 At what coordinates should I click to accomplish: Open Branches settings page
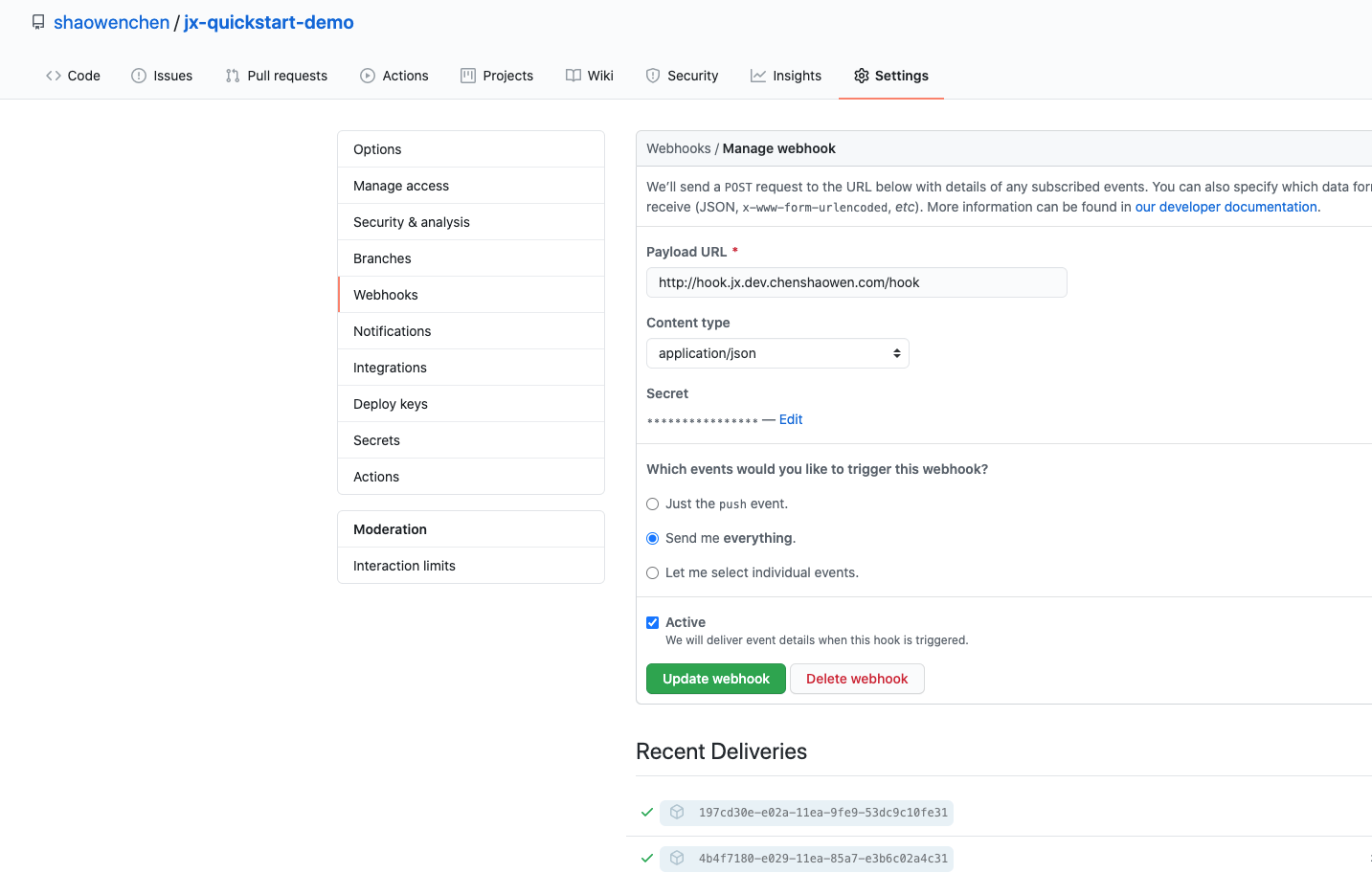pos(471,258)
